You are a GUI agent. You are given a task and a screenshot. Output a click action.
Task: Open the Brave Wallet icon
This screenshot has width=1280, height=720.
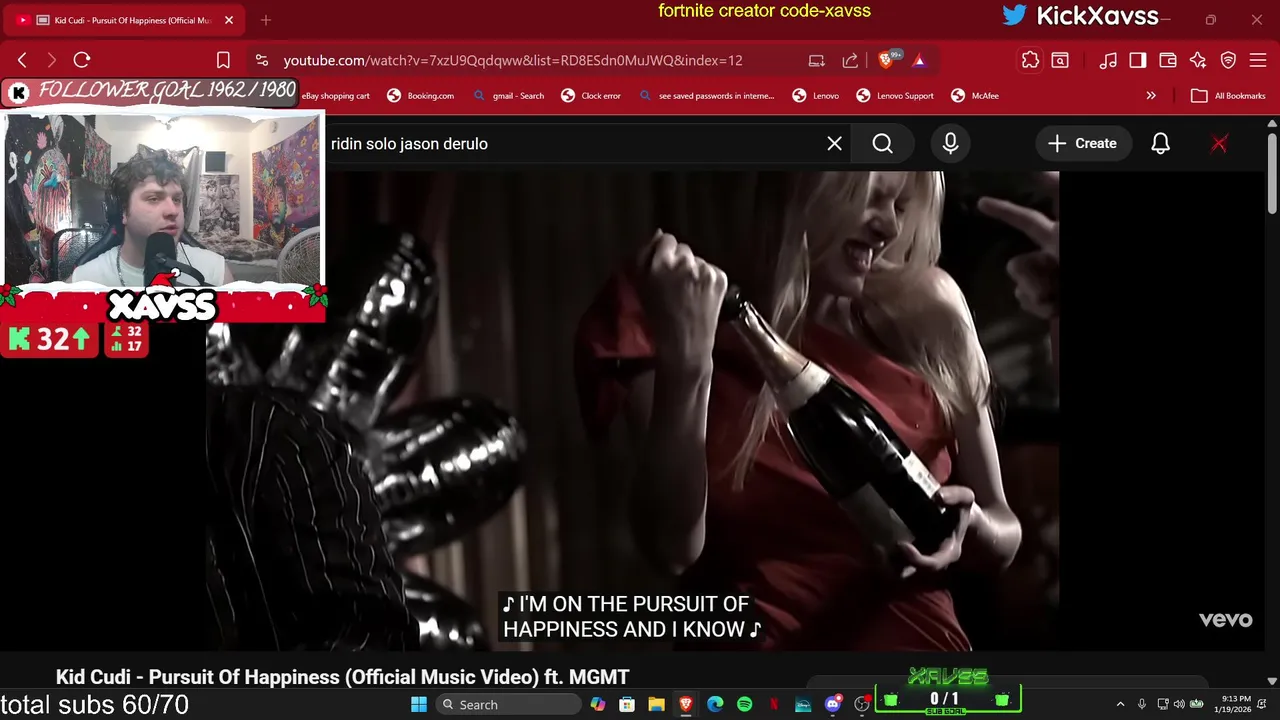coord(1167,60)
